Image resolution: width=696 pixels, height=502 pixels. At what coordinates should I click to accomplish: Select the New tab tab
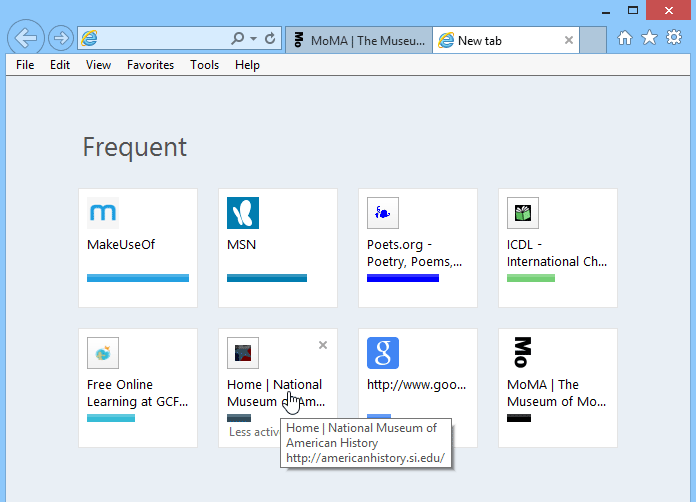[506, 40]
